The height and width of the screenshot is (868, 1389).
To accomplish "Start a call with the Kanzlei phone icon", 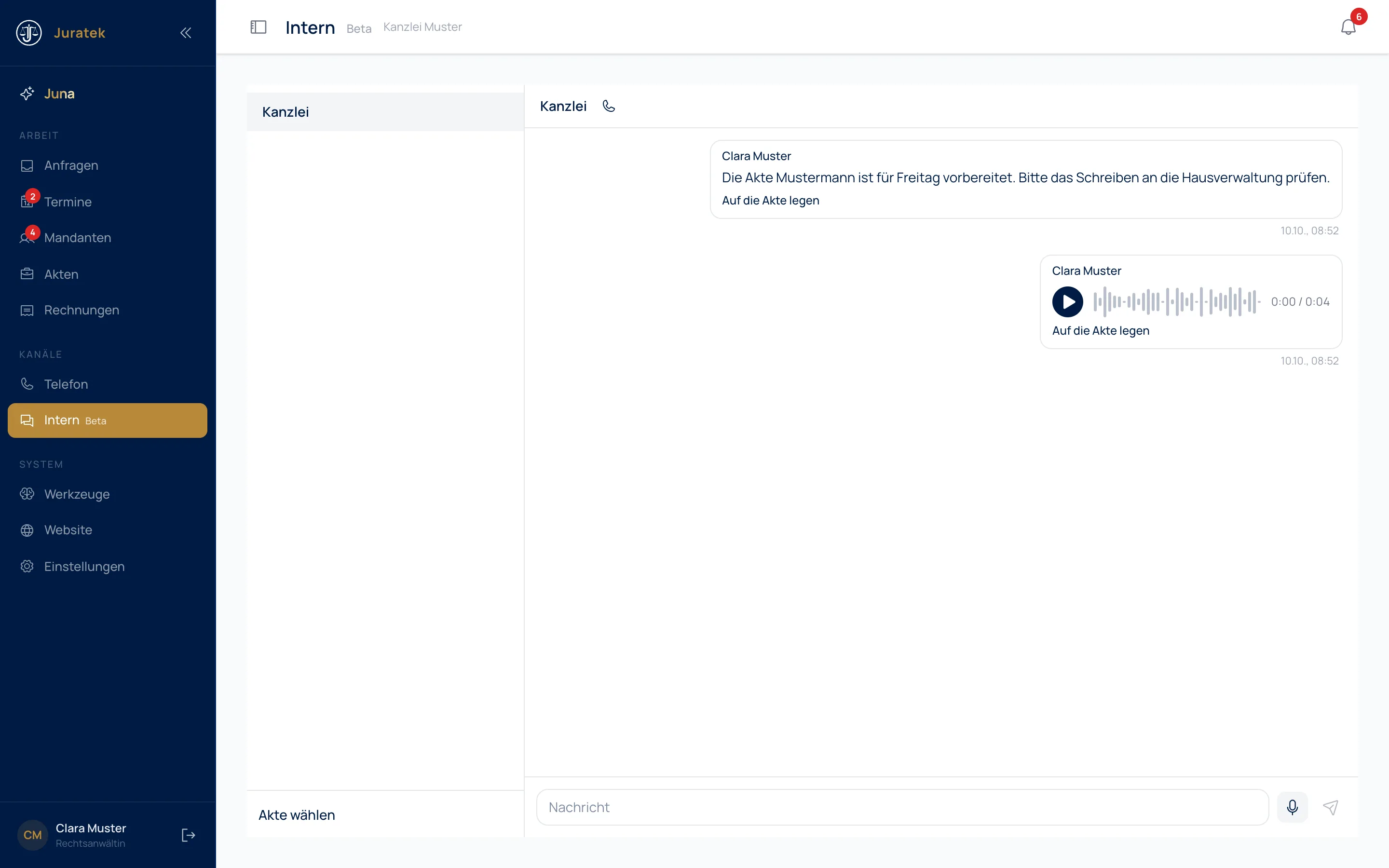I will (x=609, y=106).
